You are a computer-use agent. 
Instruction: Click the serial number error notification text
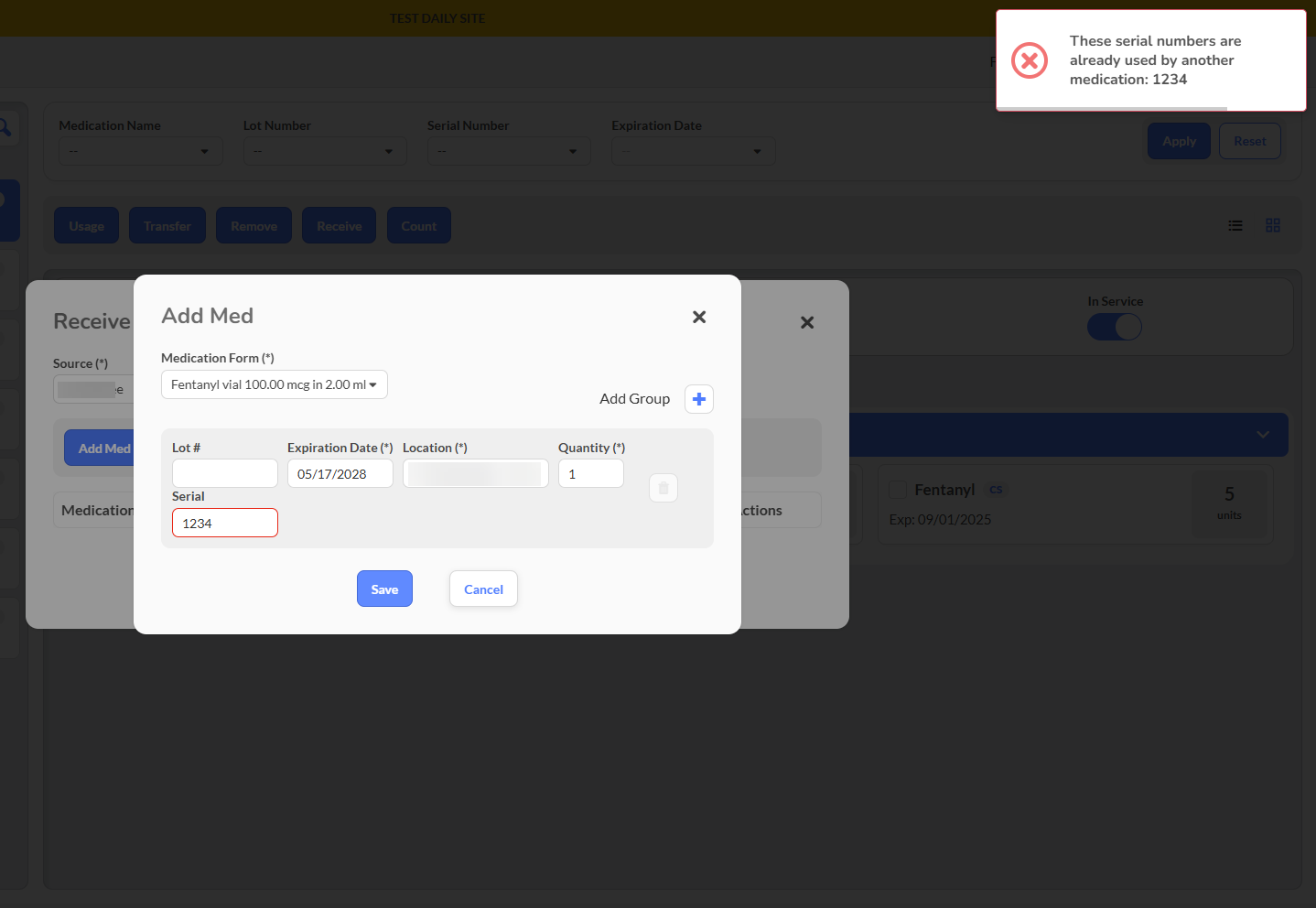1156,60
